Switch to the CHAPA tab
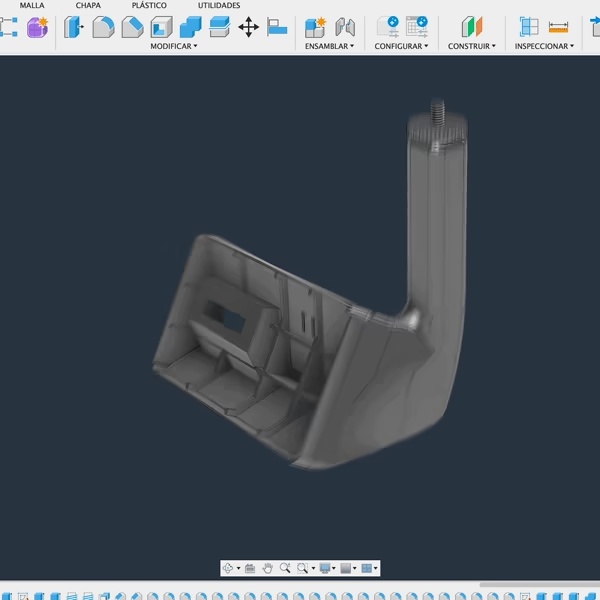This screenshot has height=600, width=600. pos(88,5)
